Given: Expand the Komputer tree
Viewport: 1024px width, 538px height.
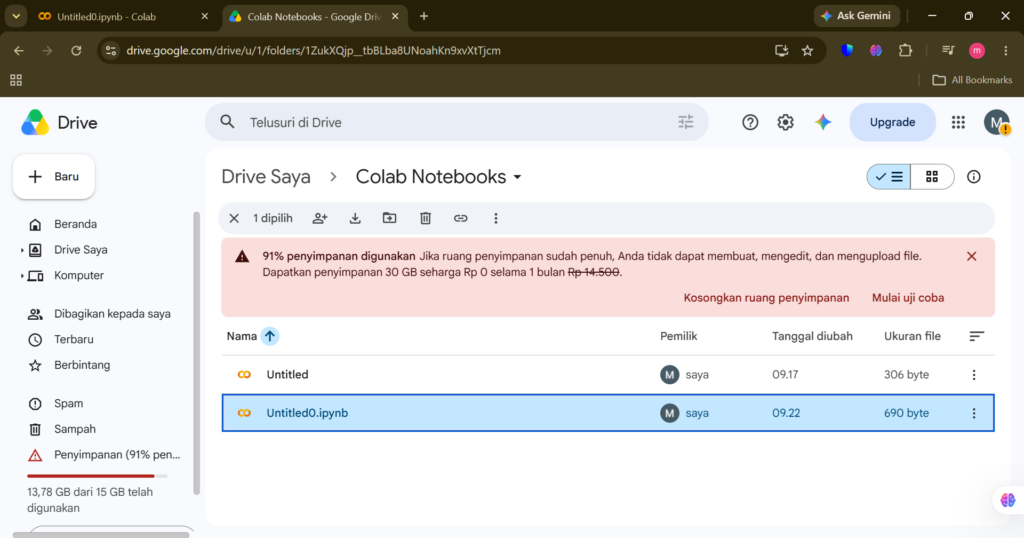Looking at the screenshot, I should click(x=22, y=276).
